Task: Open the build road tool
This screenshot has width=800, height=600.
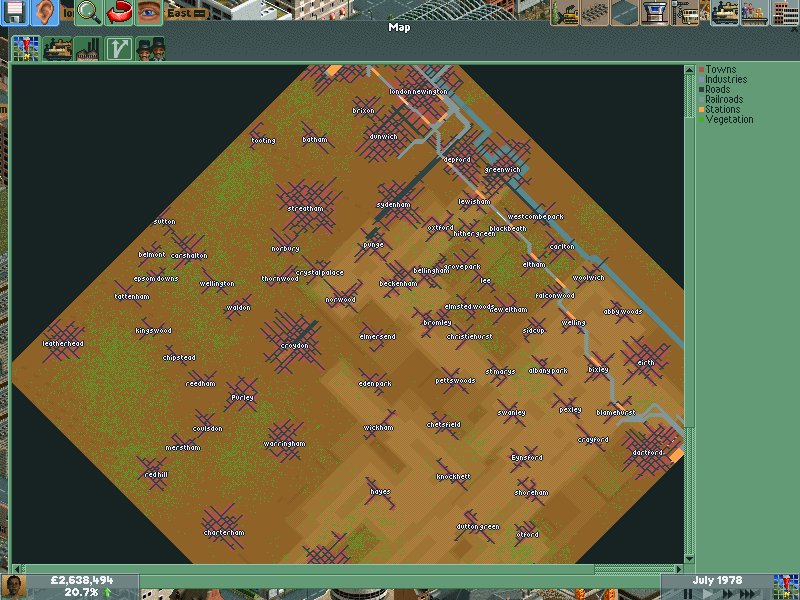Action: coord(625,12)
